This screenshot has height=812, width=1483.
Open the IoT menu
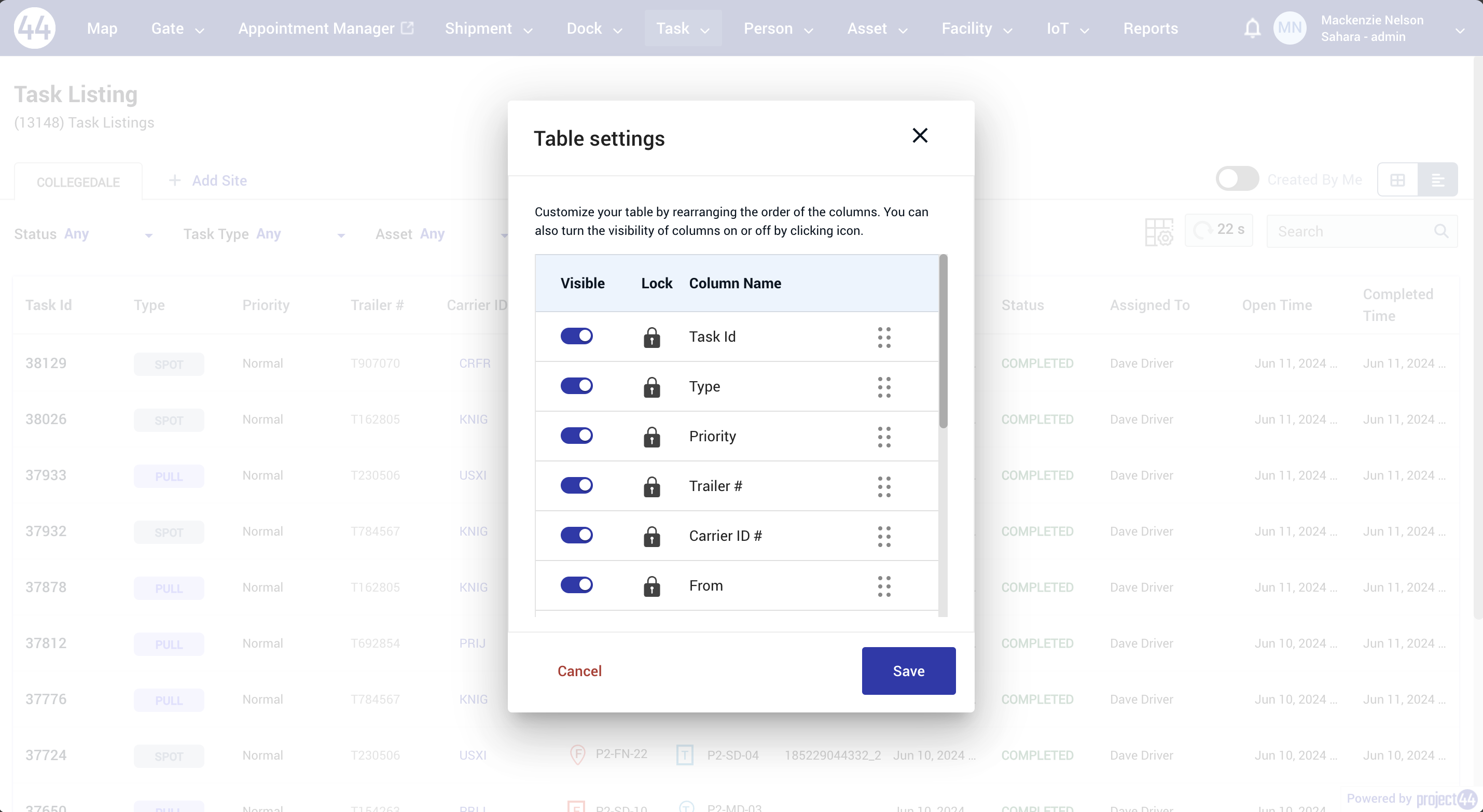click(1068, 28)
